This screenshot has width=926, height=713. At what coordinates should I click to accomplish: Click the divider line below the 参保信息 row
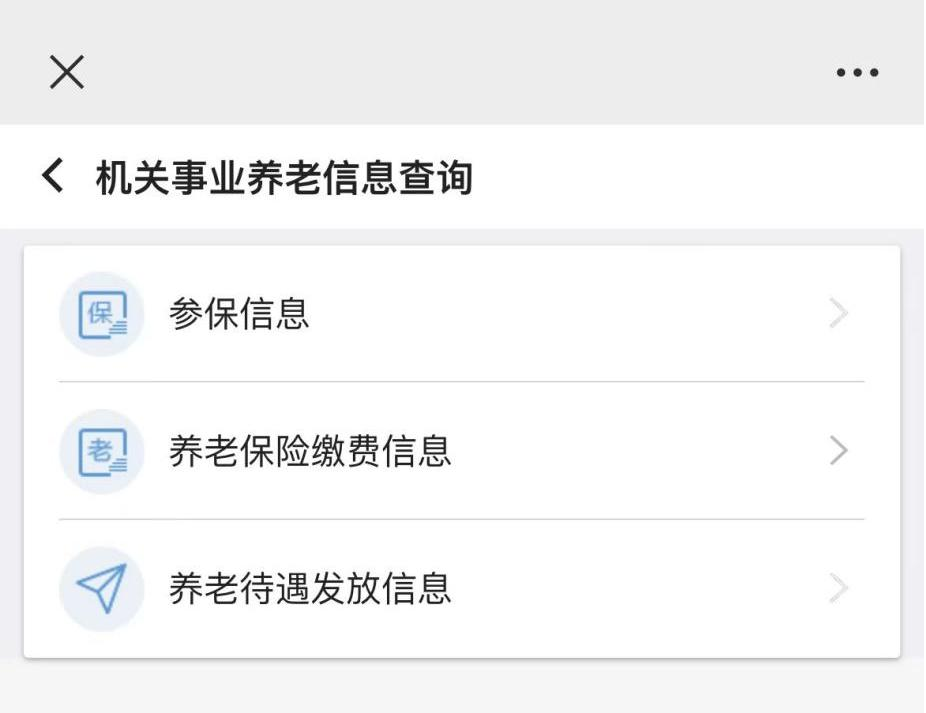(x=460, y=381)
